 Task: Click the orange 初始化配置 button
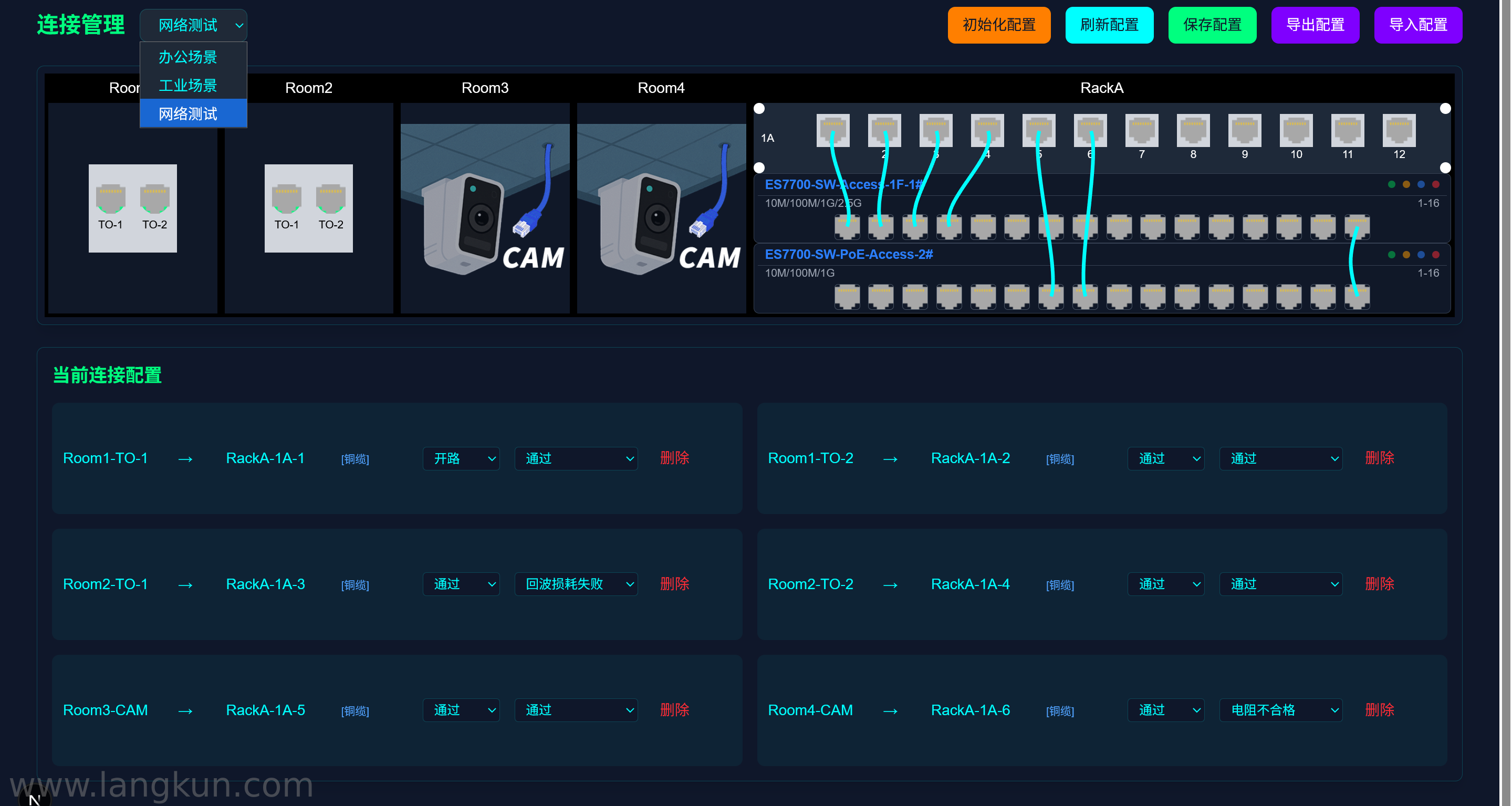[999, 25]
